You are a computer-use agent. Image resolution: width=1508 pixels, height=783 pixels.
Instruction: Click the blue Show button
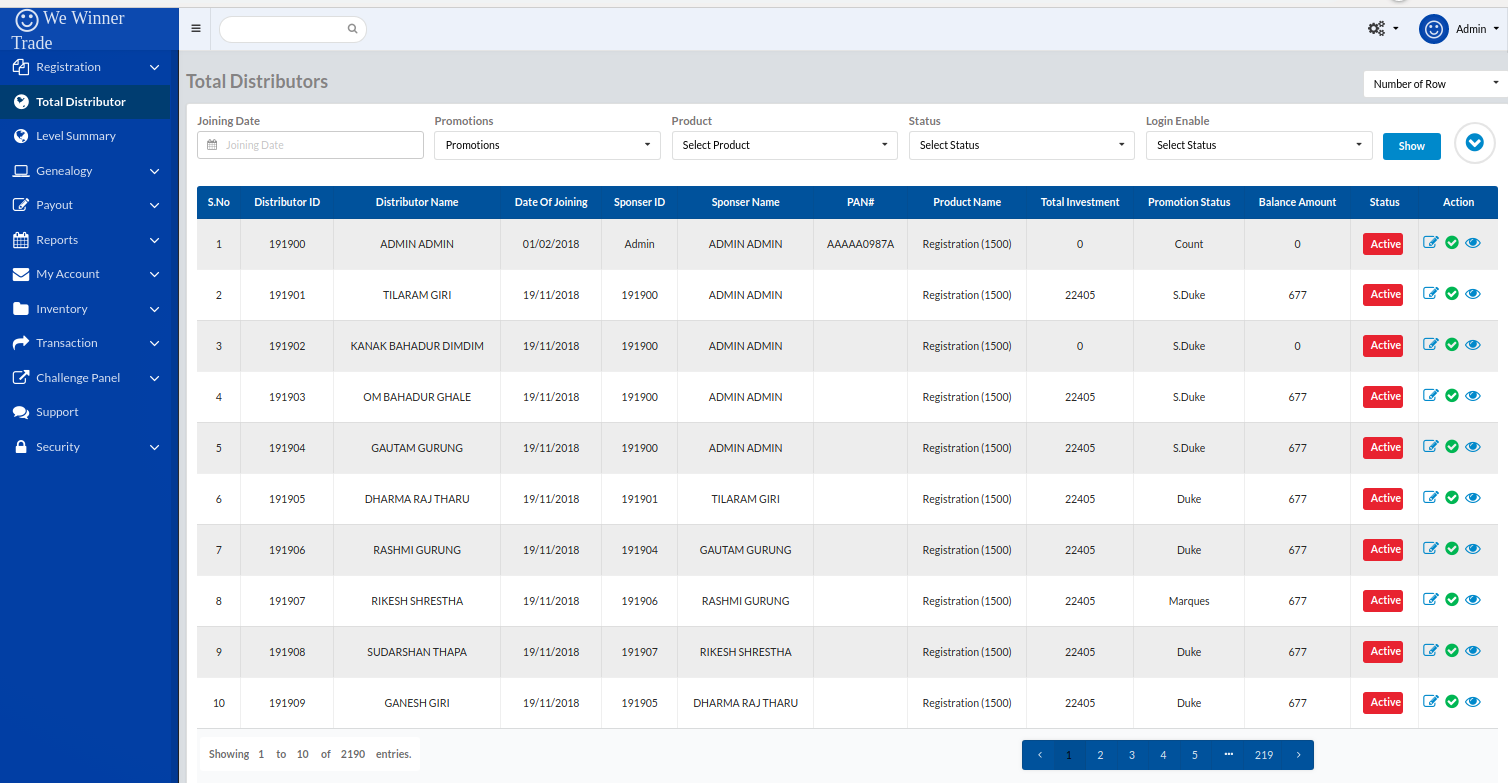(1411, 146)
